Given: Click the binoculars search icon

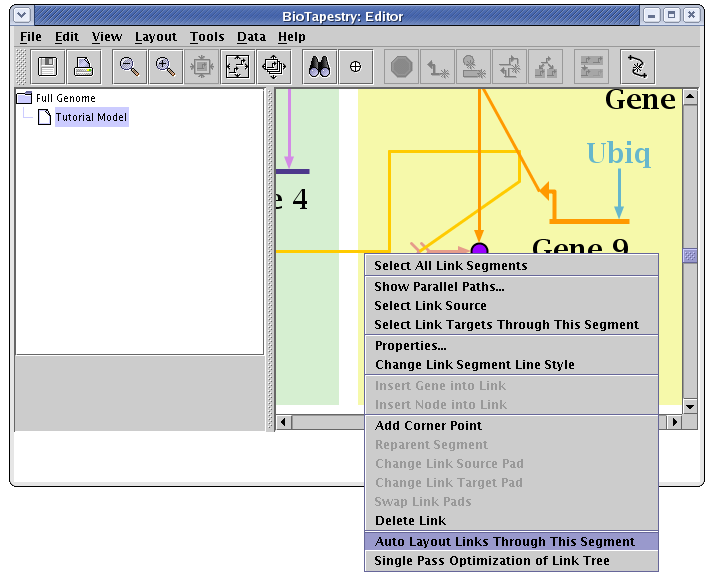Looking at the screenshot, I should click(x=320, y=67).
